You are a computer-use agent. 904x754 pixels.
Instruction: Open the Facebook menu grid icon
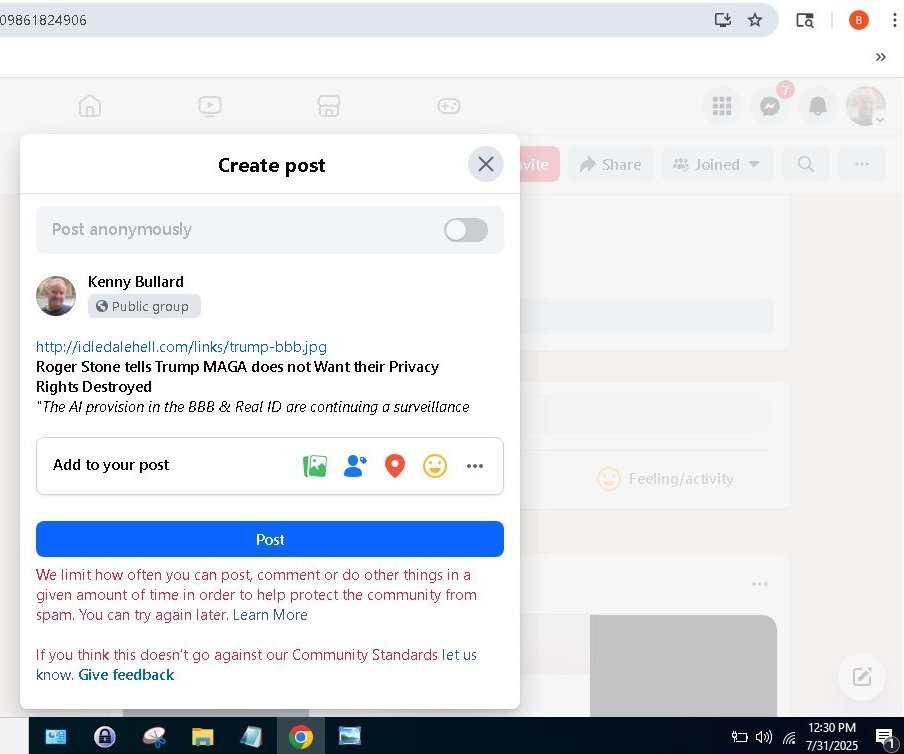point(721,106)
